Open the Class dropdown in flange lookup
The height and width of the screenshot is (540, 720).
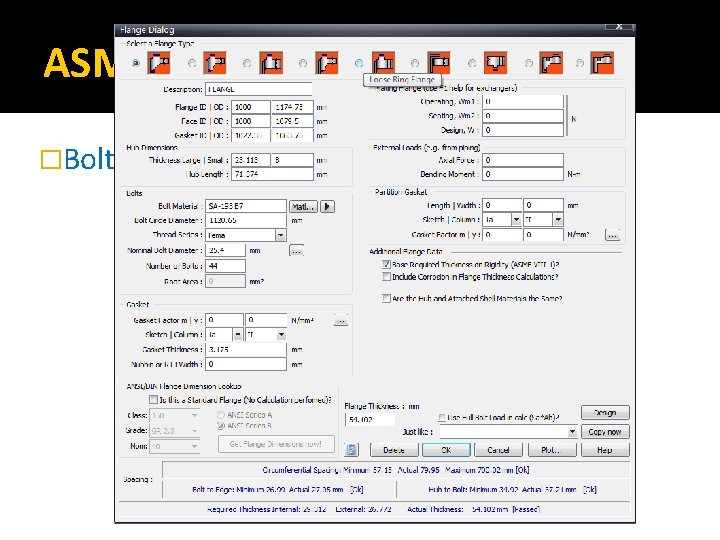point(194,416)
